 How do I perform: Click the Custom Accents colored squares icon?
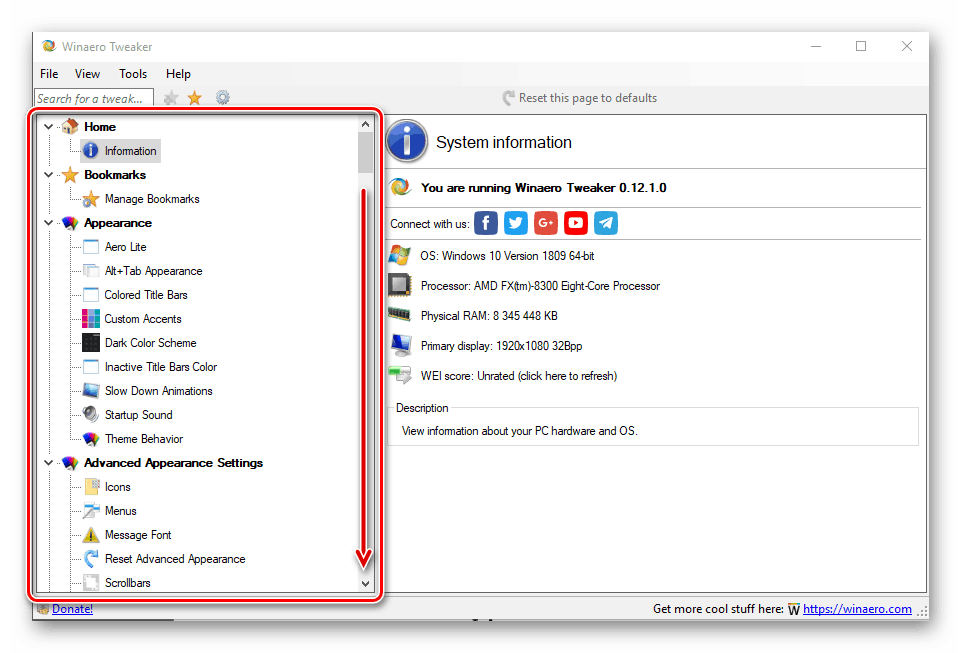coord(91,319)
